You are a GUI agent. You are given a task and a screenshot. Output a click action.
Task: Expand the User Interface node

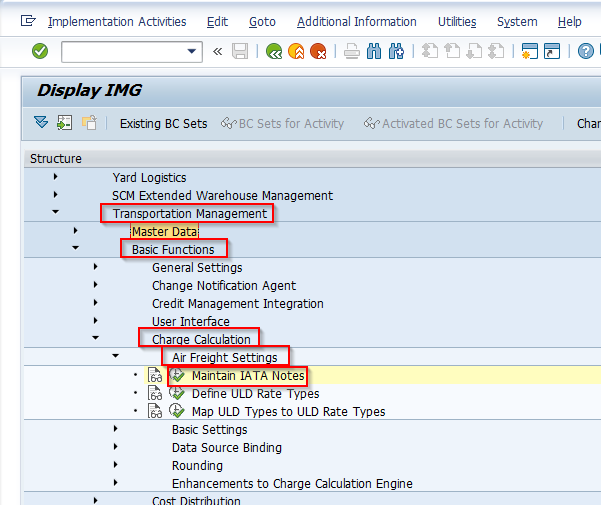click(95, 321)
